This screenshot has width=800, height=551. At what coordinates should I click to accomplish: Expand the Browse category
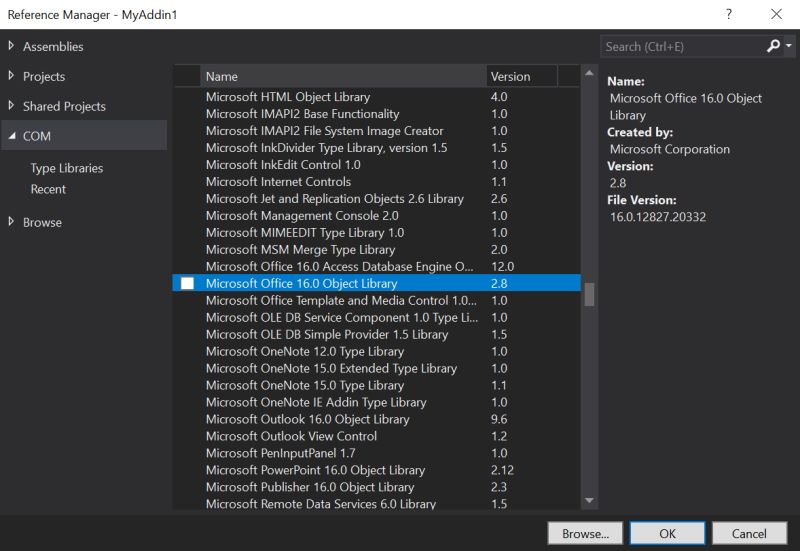pos(11,222)
